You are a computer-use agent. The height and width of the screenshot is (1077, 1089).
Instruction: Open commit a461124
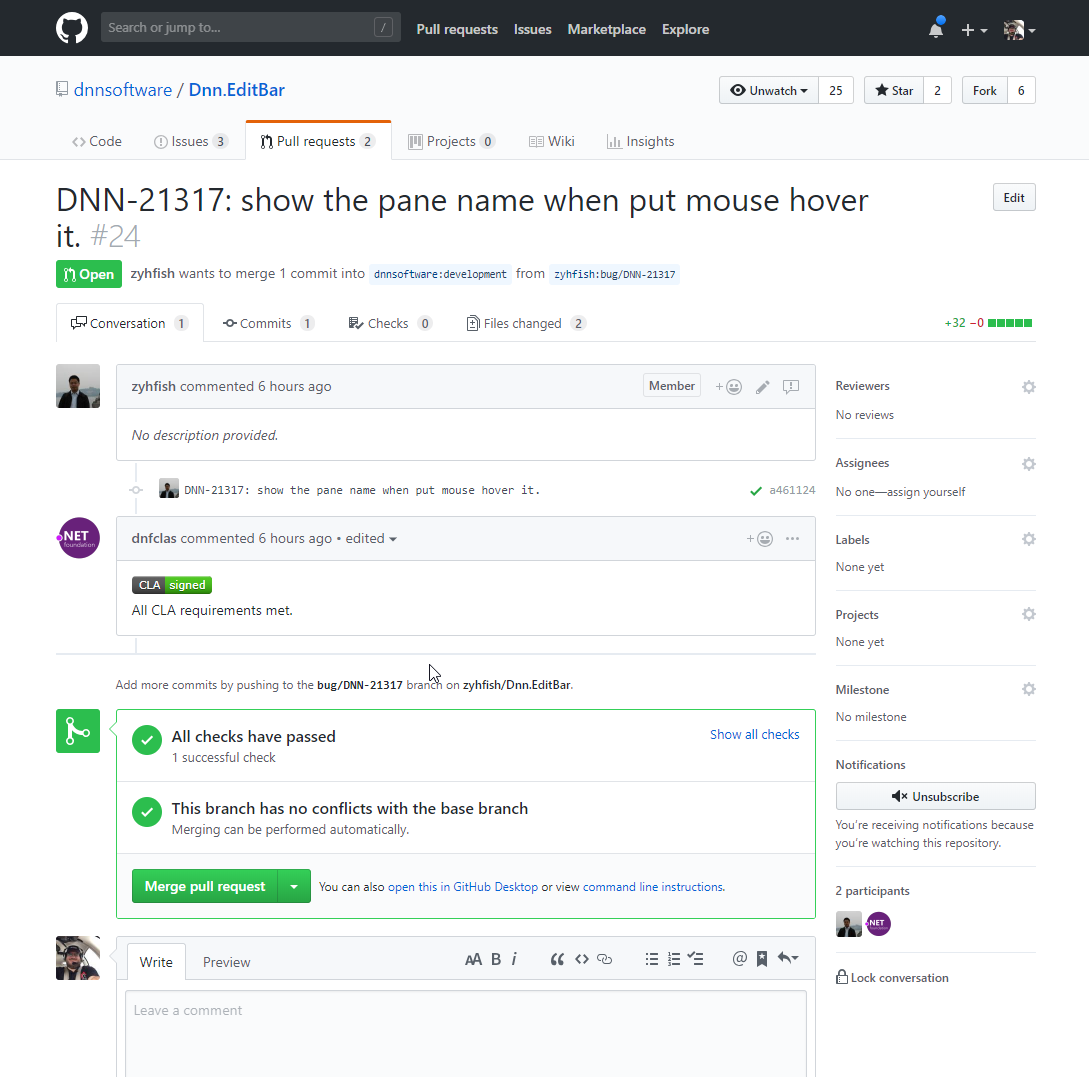(x=792, y=490)
